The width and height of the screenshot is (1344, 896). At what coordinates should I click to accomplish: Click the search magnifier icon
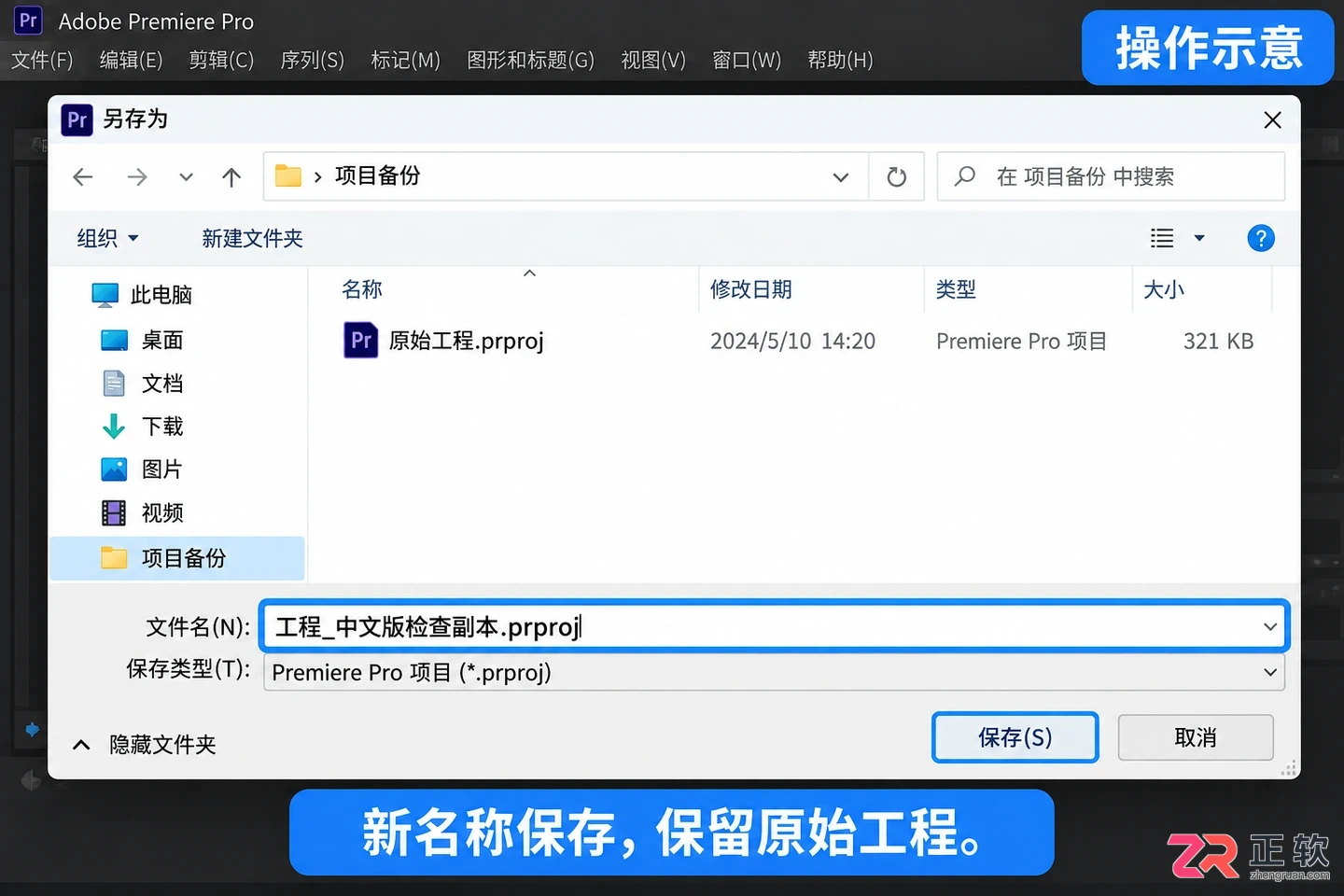tap(965, 175)
